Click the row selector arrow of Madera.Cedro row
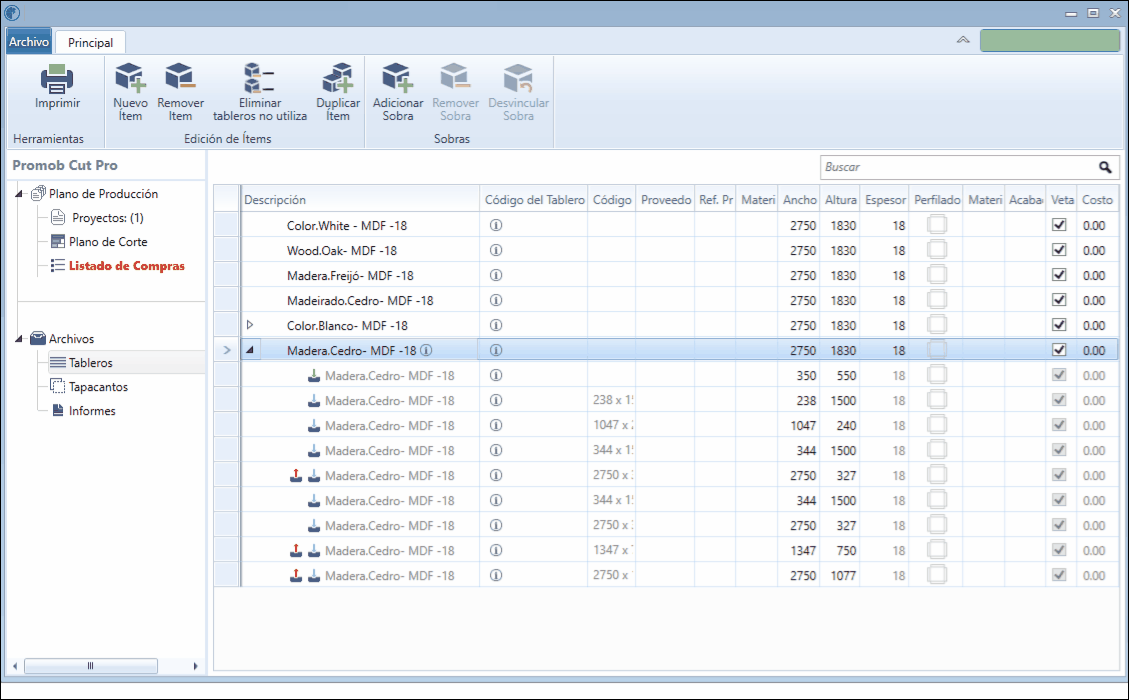 [x=227, y=350]
